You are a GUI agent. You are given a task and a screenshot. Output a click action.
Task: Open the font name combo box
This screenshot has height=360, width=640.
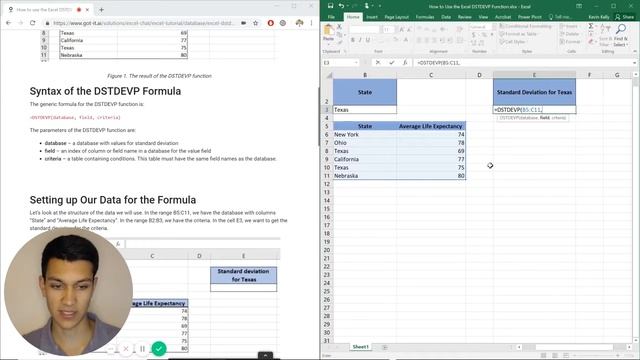click(x=364, y=29)
